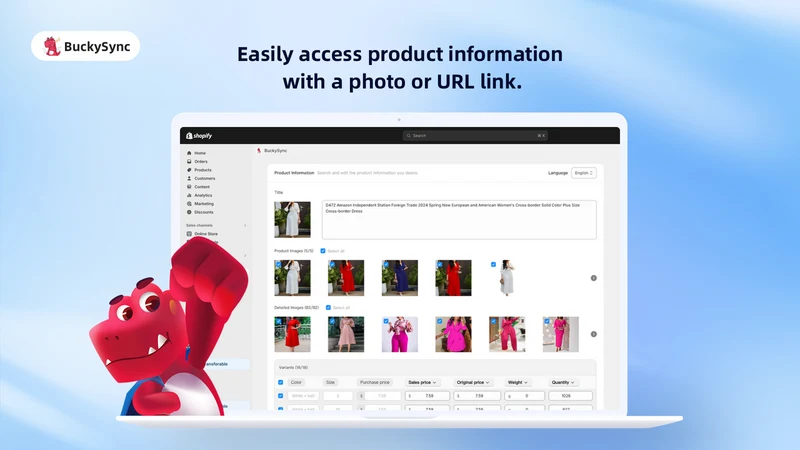Open the Orders menu item

pos(201,161)
